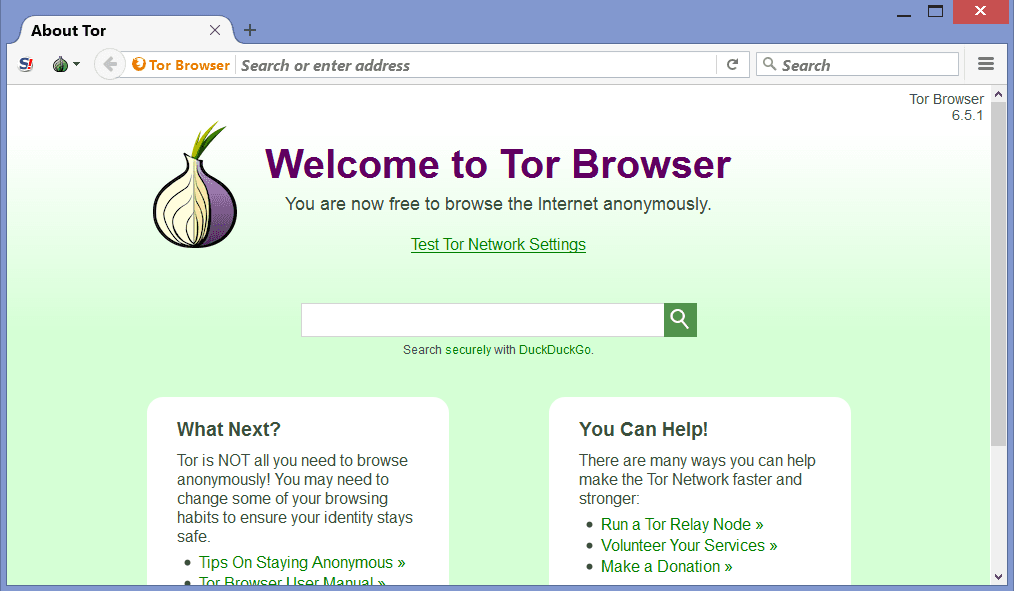Focus the address bar field
The width and height of the screenshot is (1014, 591).
pyautogui.click(x=477, y=65)
